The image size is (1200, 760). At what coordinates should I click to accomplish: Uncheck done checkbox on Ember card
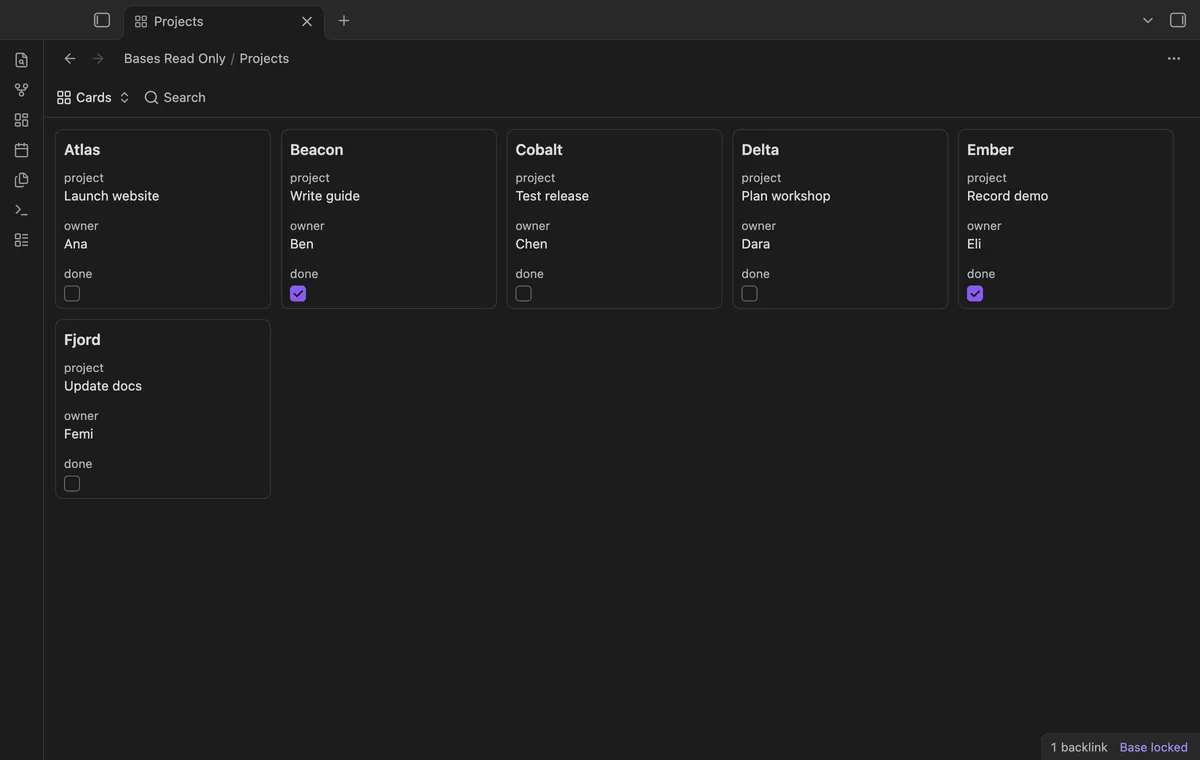(975, 294)
